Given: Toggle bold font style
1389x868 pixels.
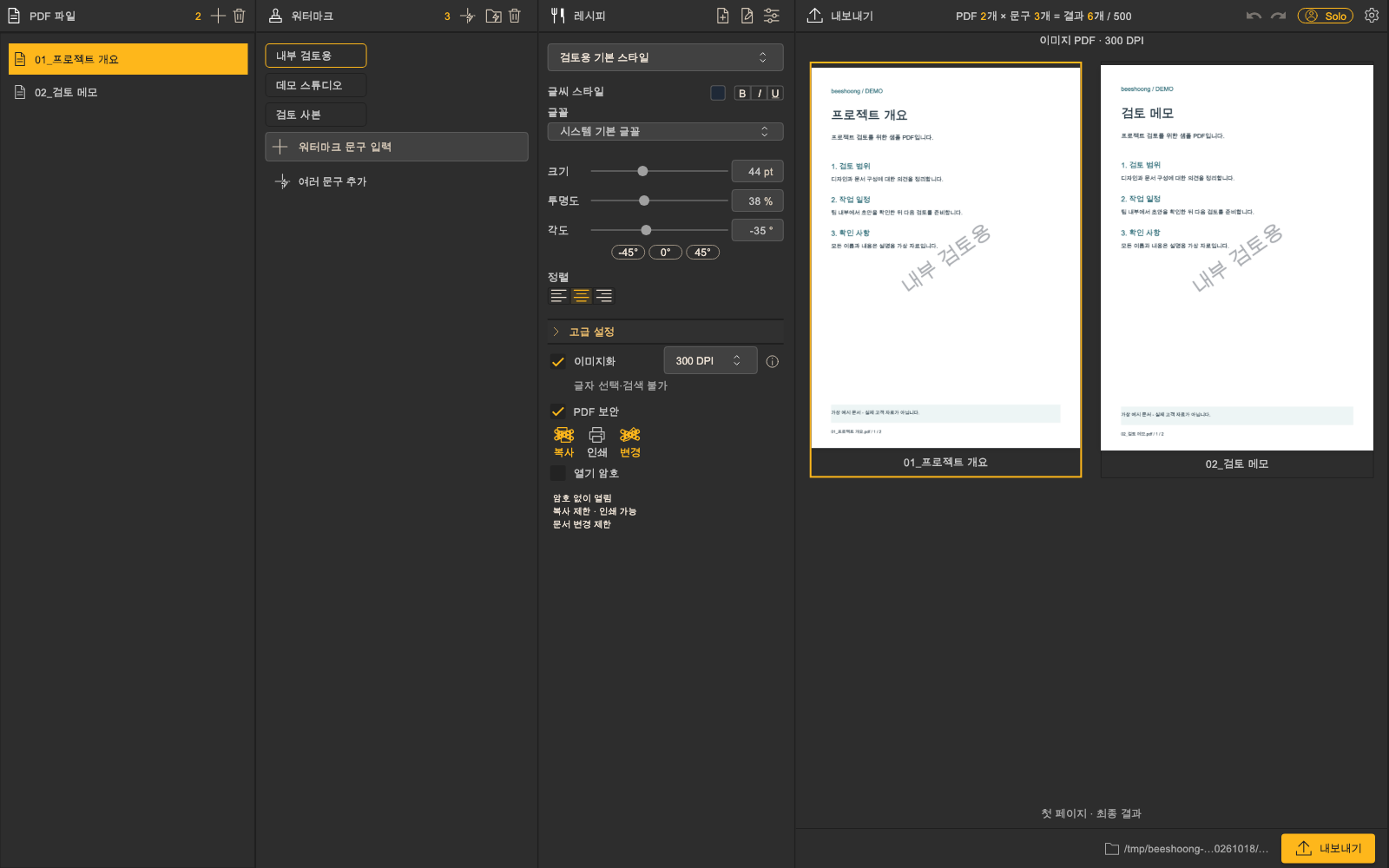Looking at the screenshot, I should (x=742, y=93).
